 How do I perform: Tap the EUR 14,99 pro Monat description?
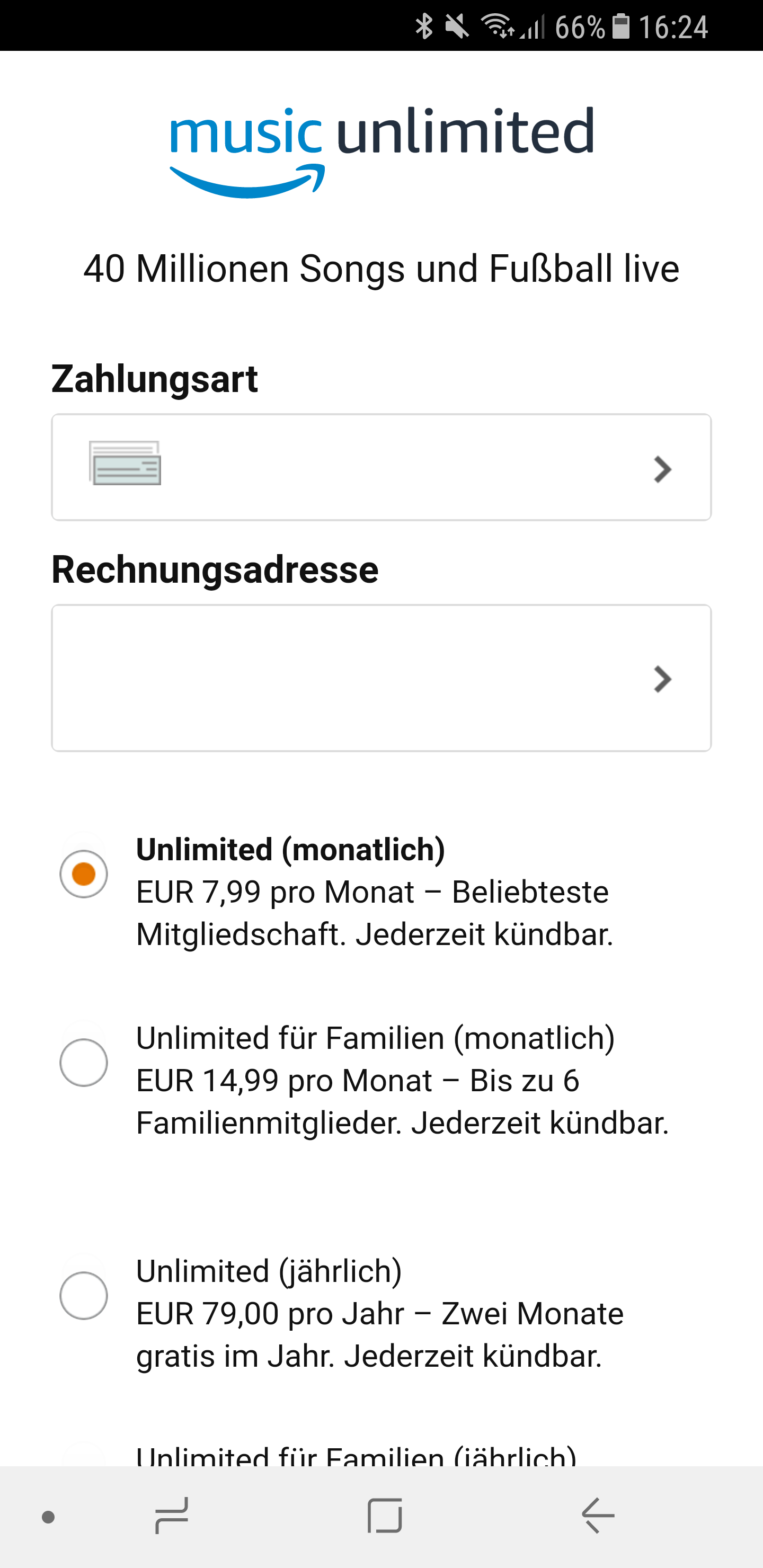pos(402,1102)
